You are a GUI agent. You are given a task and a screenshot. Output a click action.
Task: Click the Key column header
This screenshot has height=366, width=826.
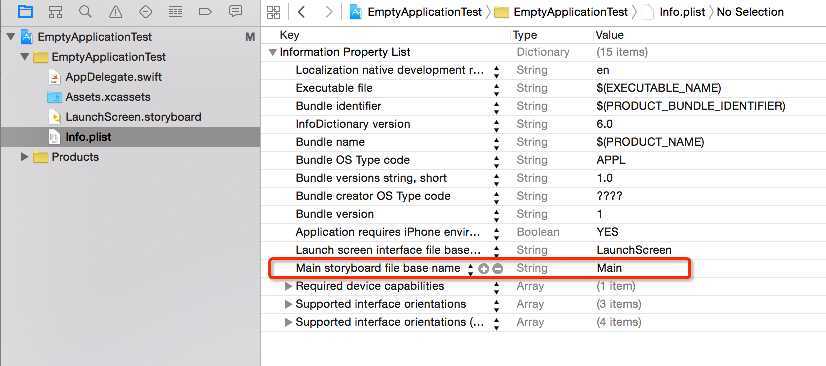[x=290, y=35]
